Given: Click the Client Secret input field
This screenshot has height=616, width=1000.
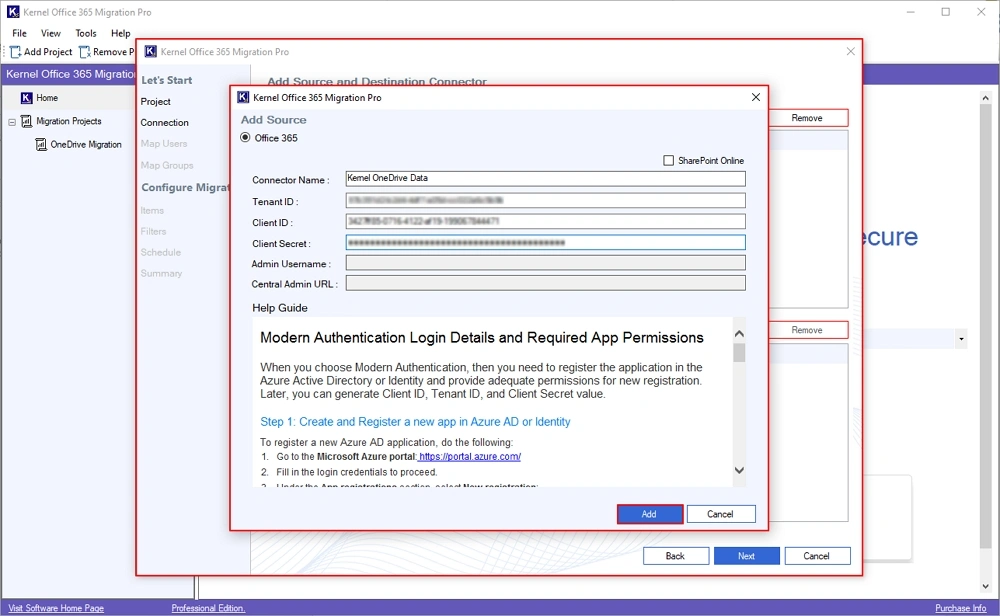Looking at the screenshot, I should click(x=545, y=242).
